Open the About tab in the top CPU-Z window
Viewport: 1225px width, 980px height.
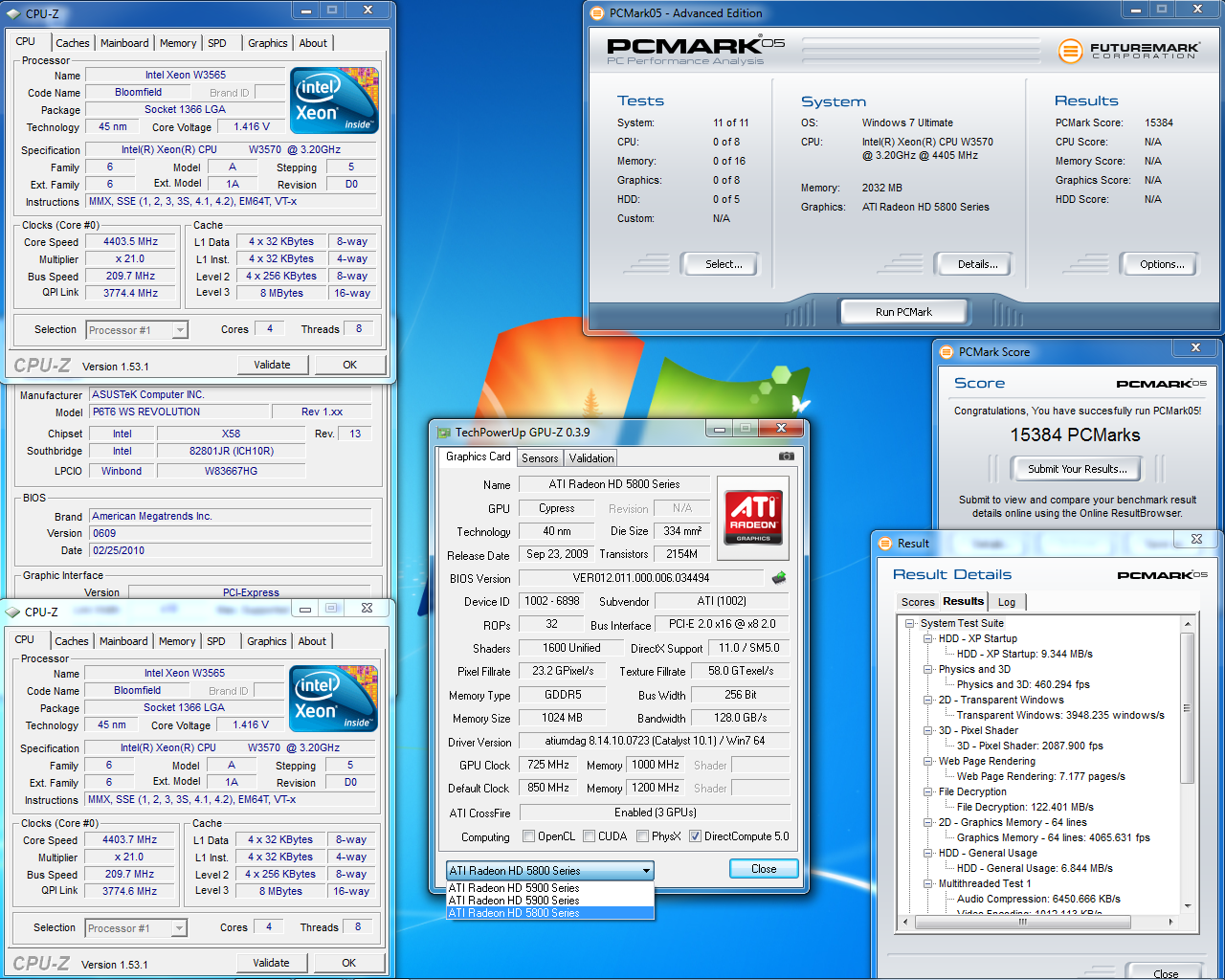pyautogui.click(x=313, y=43)
